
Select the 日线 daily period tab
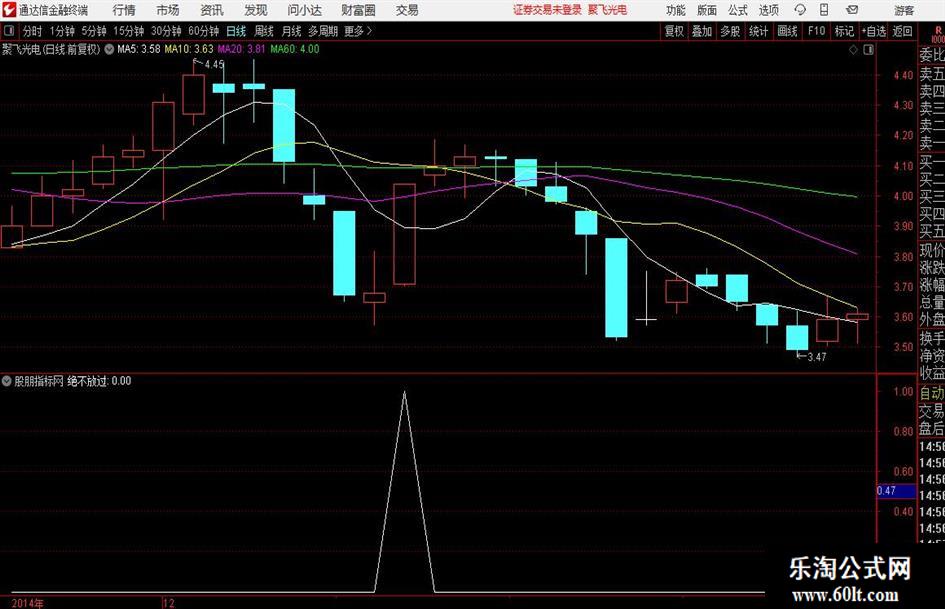(236, 31)
